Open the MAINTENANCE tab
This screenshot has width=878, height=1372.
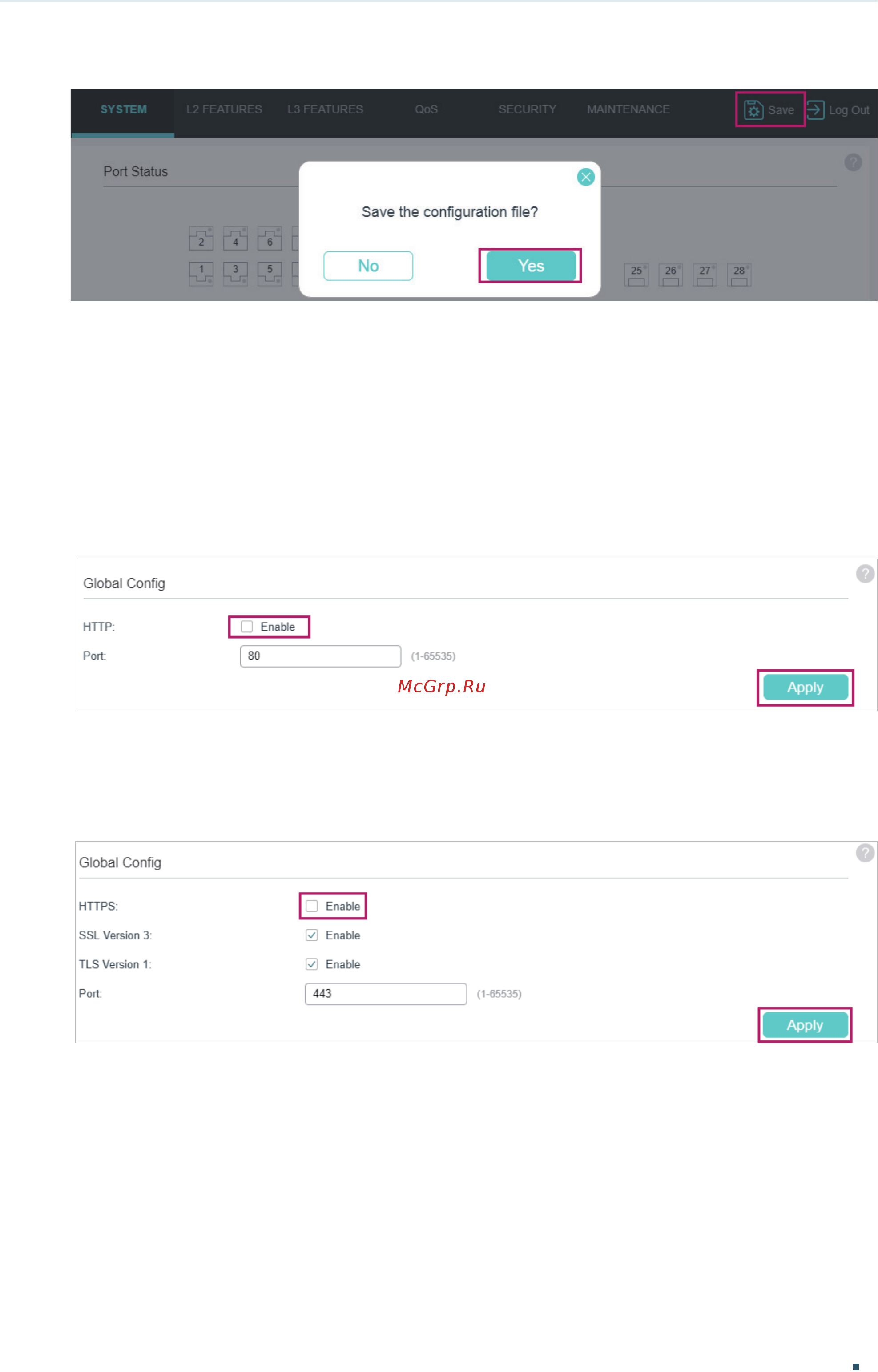pyautogui.click(x=628, y=109)
